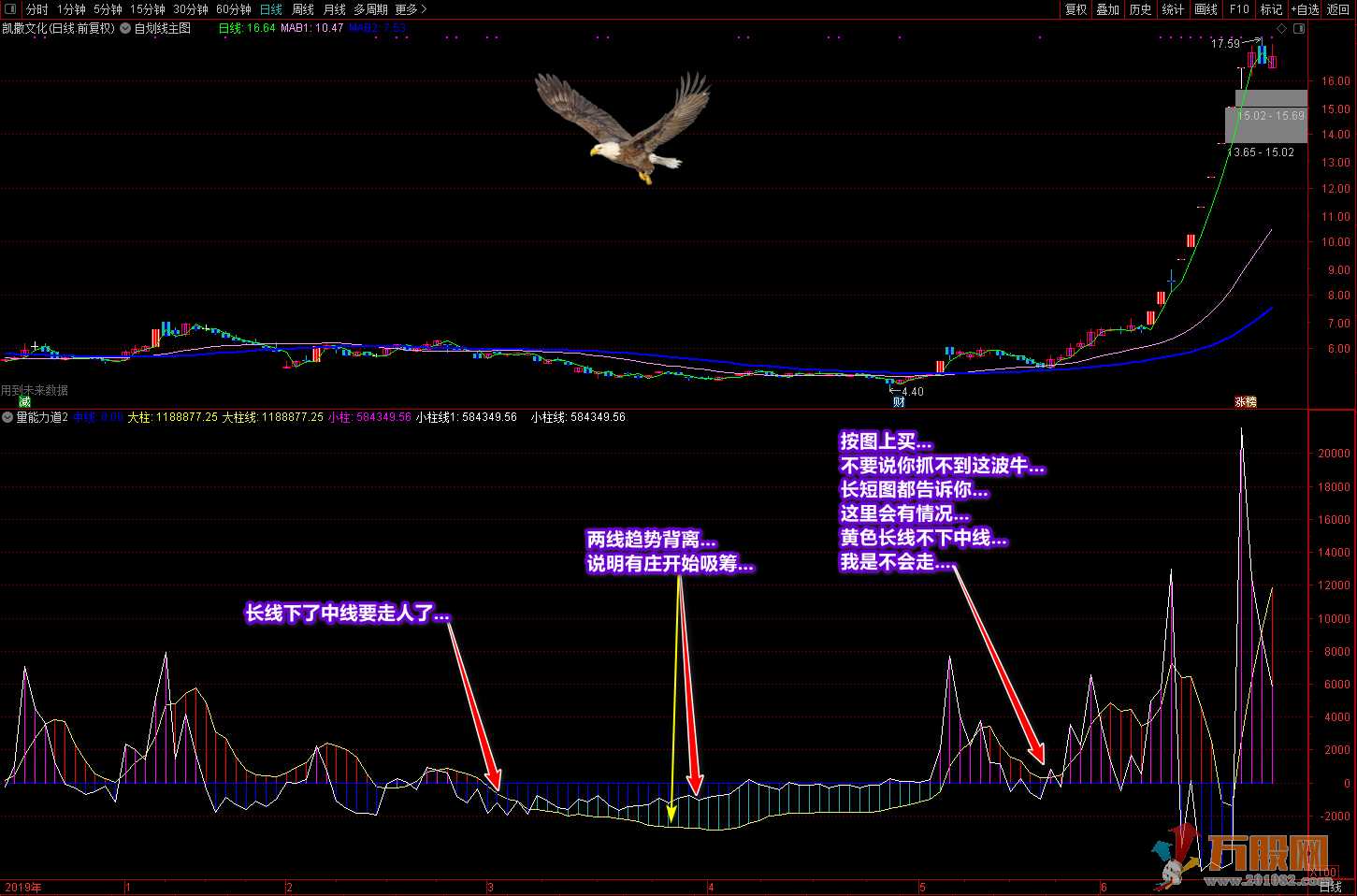This screenshot has height=896, width=1357.
Task: Open 量能力道2 indicator dropdown arrow
Action: pos(7,417)
